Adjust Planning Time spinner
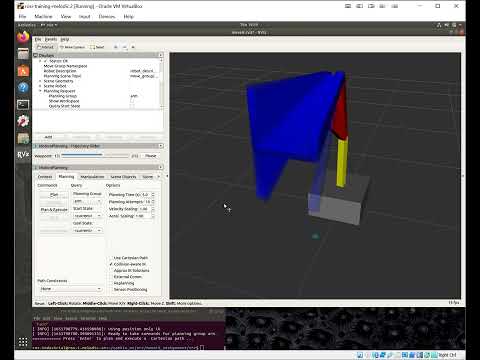Viewport: 480px width, 360px height. (153, 194)
